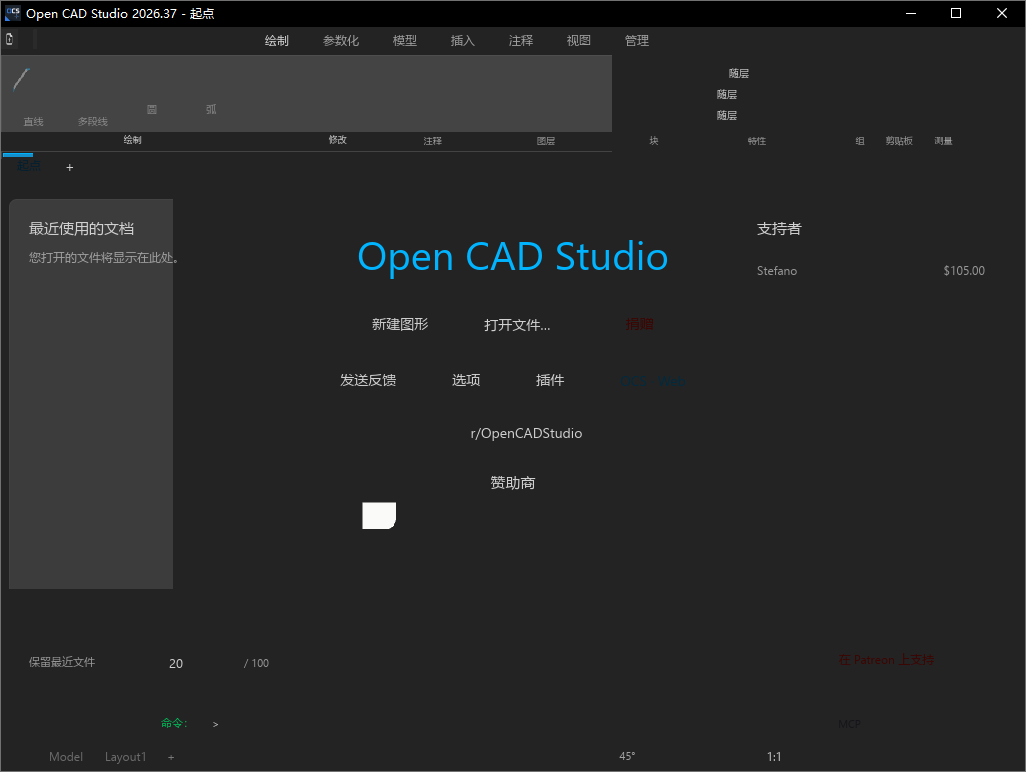The width and height of the screenshot is (1026, 772).
Task: Click 新建图形 to create a drawing
Action: (x=400, y=325)
